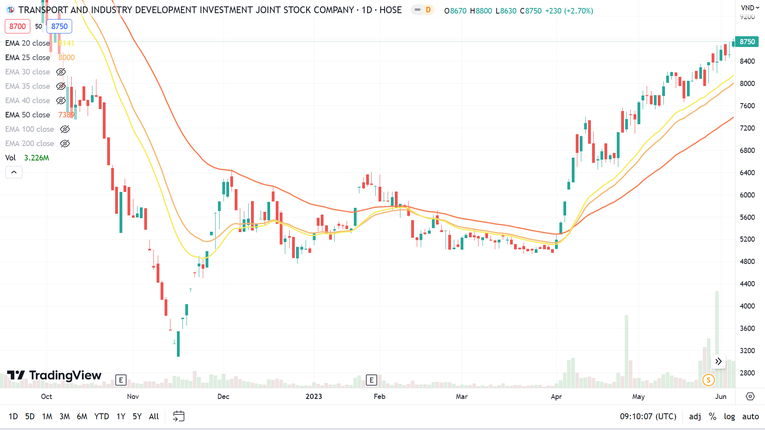
Task: Show the hidden EMA 100 indicator
Action: point(65,129)
